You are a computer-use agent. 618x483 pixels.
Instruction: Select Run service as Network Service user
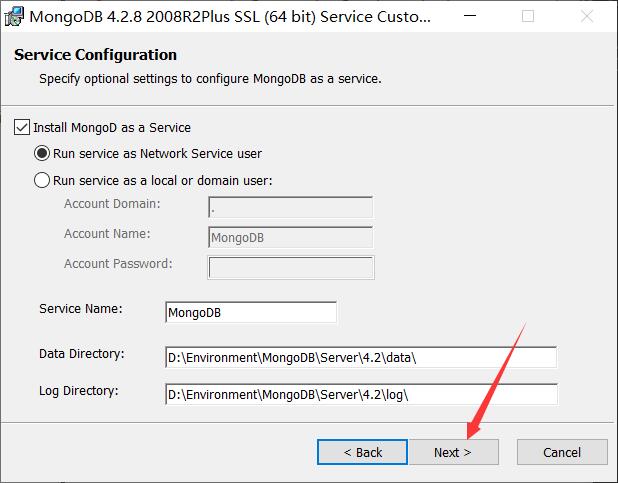tap(42, 153)
